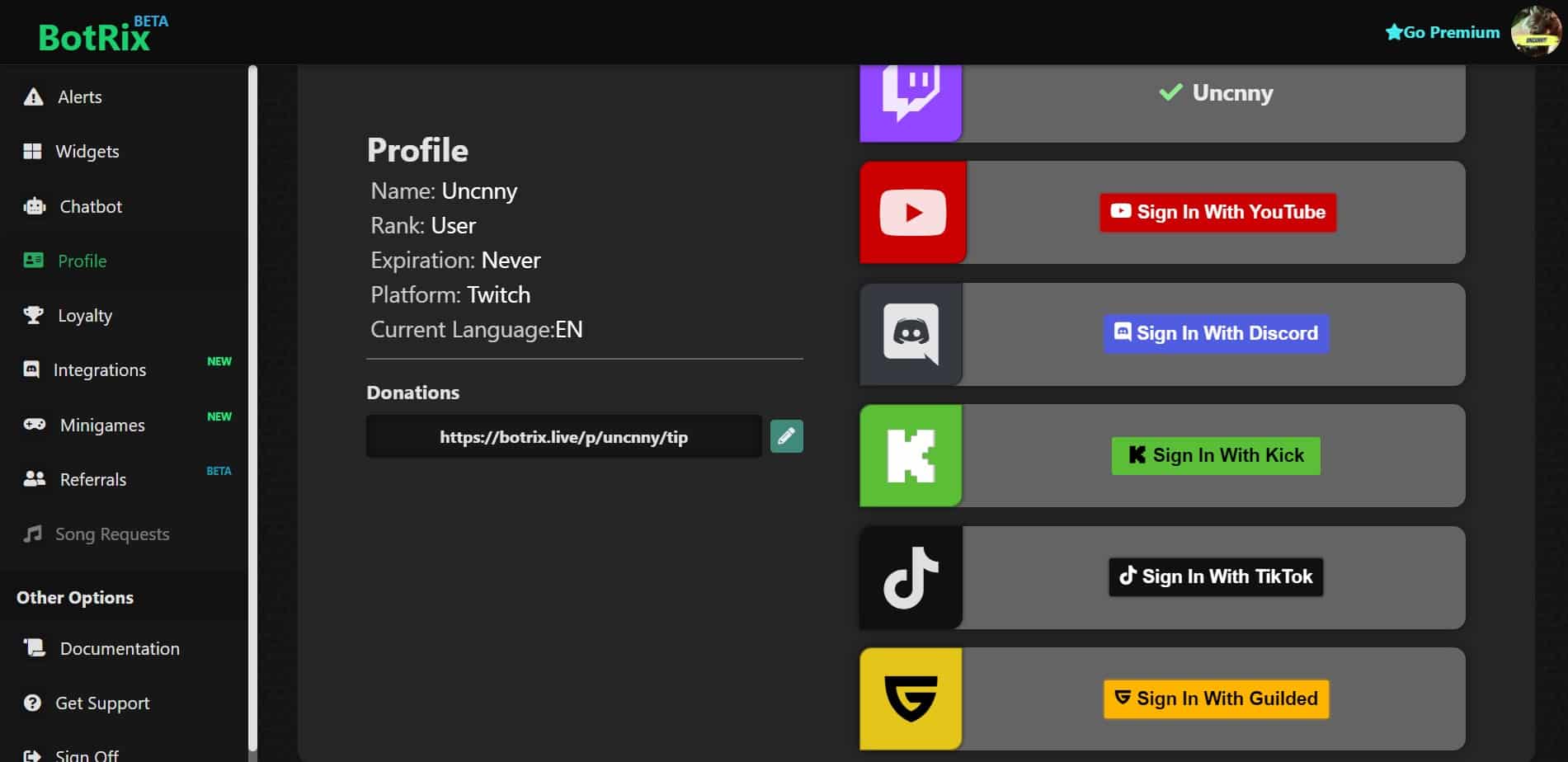Click Go Premium
Image resolution: width=1568 pixels, height=762 pixels.
point(1443,32)
